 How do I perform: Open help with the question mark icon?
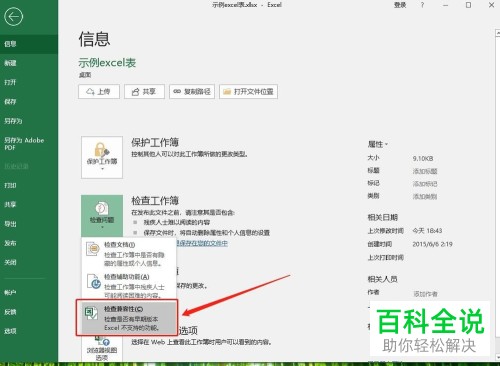tap(422, 5)
